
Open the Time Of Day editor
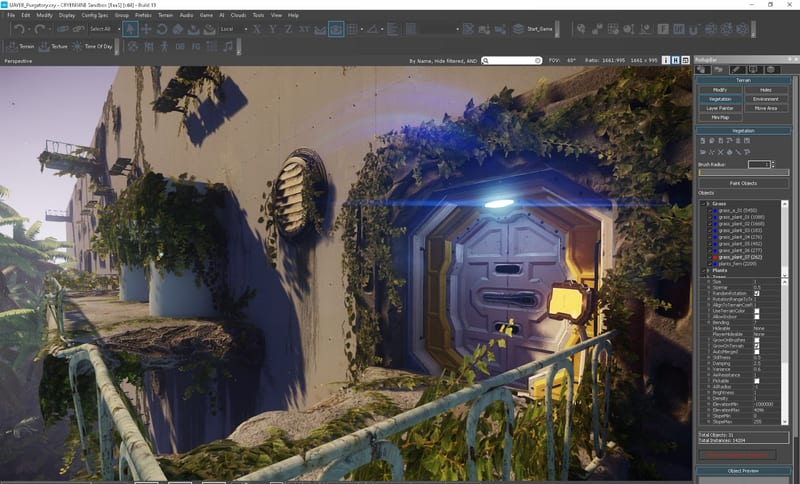[92, 46]
